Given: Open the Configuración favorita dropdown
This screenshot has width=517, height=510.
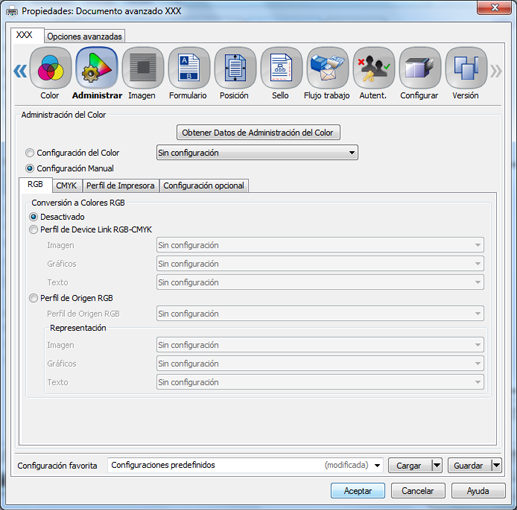Looking at the screenshot, I should pyautogui.click(x=245, y=465).
